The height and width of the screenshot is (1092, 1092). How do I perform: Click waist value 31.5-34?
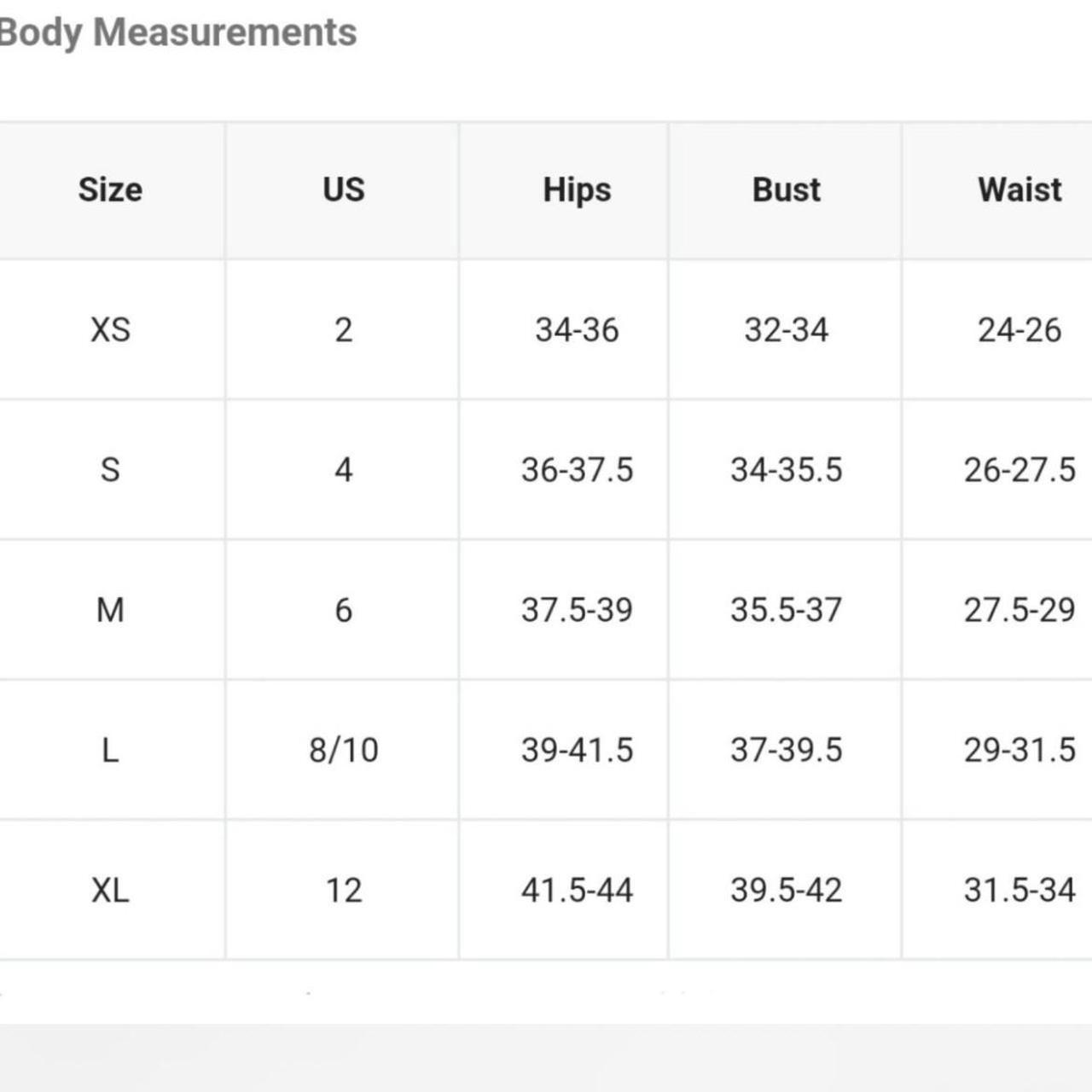1019,890
